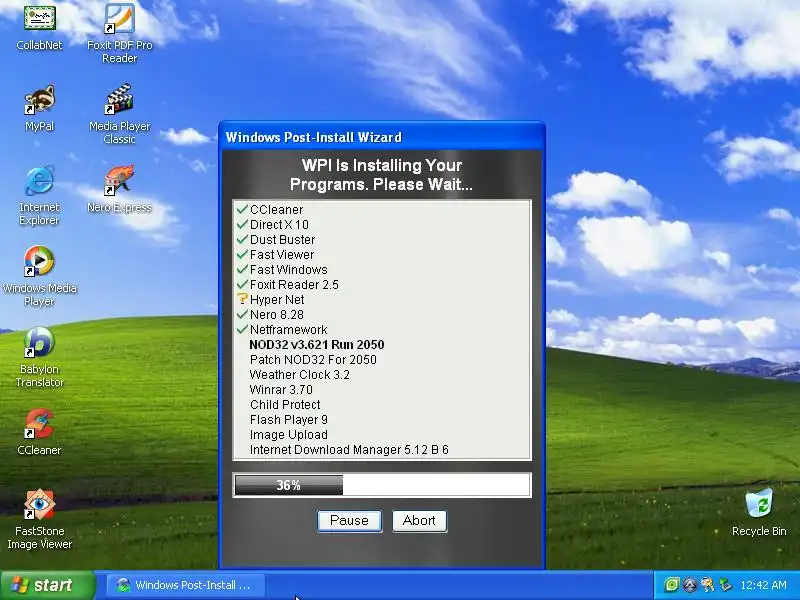Viewport: 800px width, 600px height.
Task: Click the 'WPI Is Installing Your Programs' heading
Action: [x=382, y=174]
